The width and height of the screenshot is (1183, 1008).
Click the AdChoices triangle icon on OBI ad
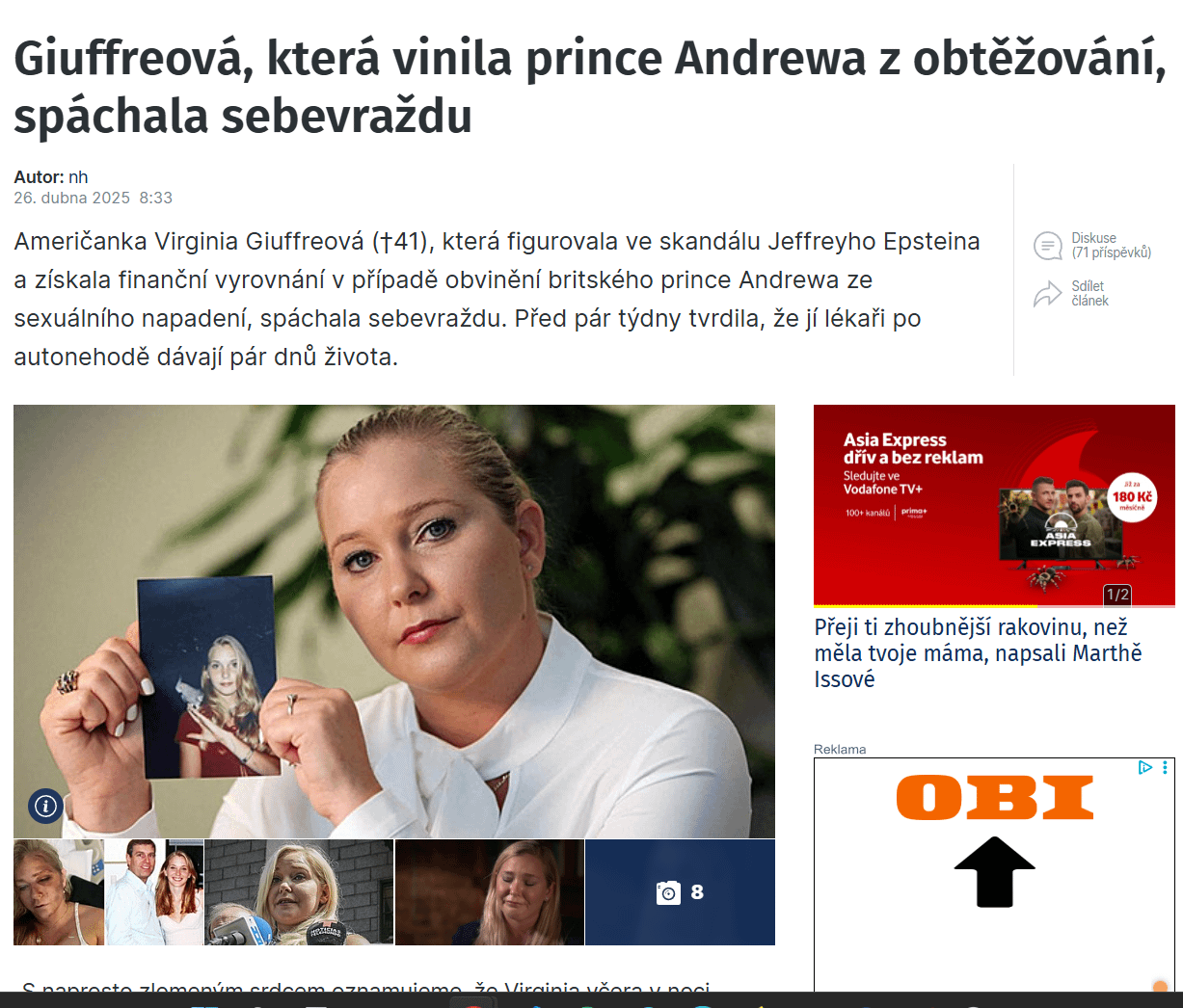(x=1145, y=767)
